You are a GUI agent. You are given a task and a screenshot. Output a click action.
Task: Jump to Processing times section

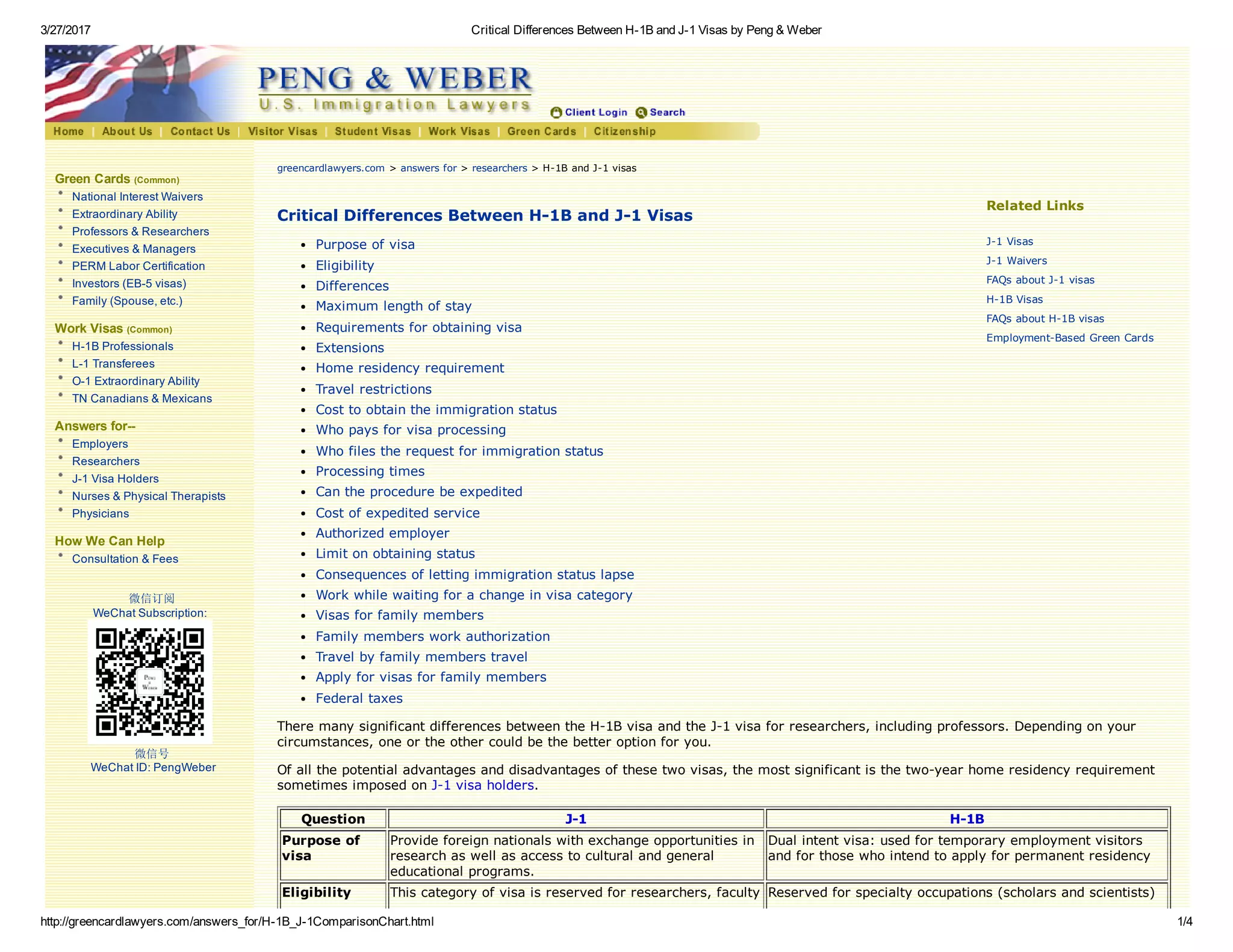pos(370,471)
